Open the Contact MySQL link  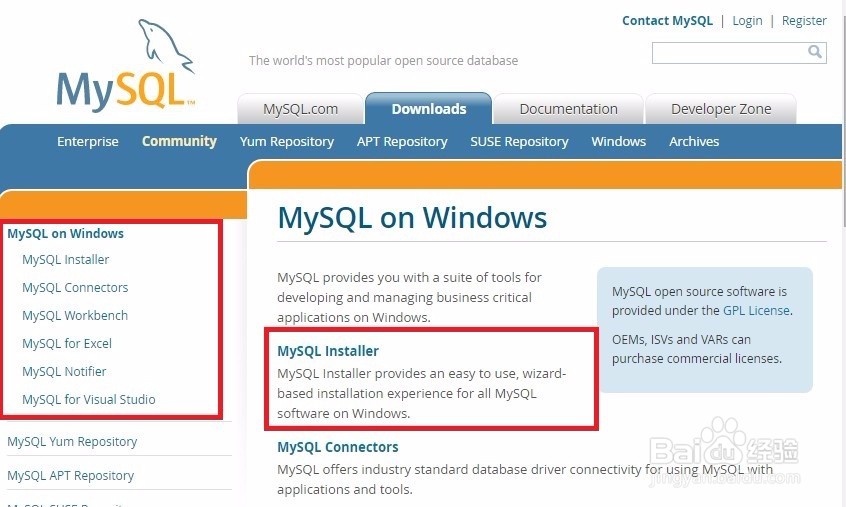667,20
